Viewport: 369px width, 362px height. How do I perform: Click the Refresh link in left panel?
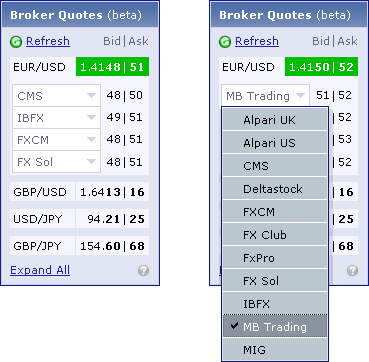(x=48, y=41)
